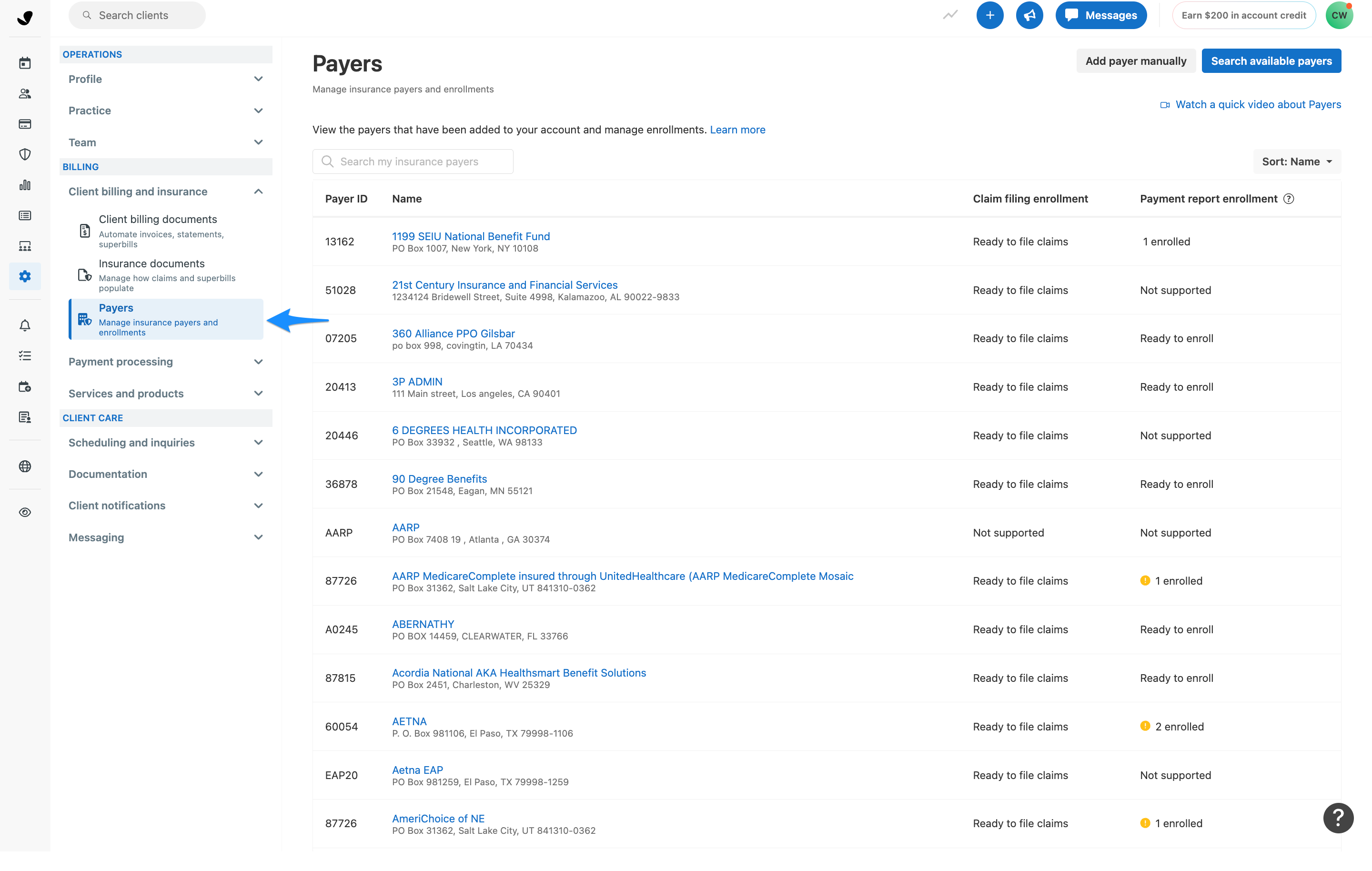Open the reminders bell icon
Viewport: 1372px width, 871px height.
pos(25,325)
